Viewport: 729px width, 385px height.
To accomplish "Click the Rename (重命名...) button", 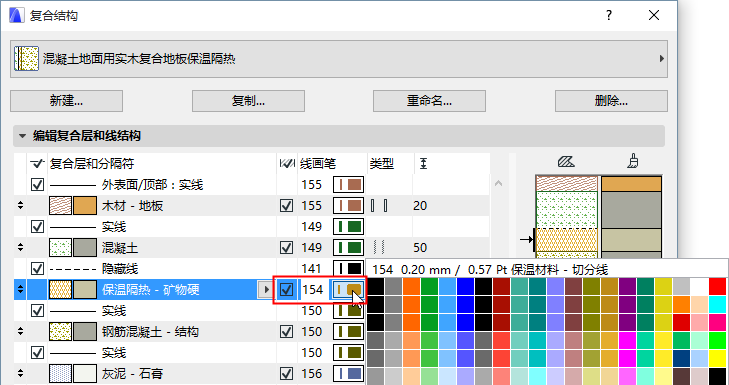I will pyautogui.click(x=429, y=101).
